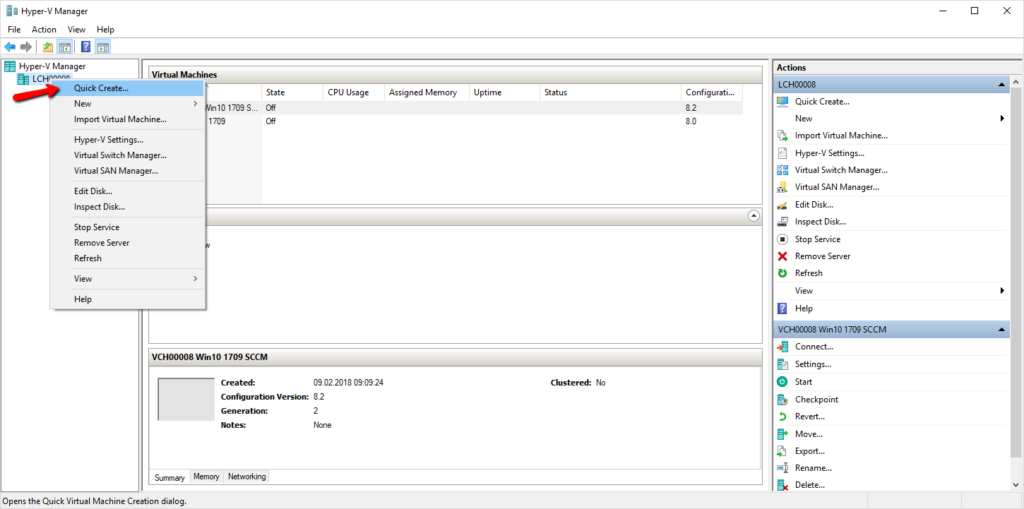Screen dimensions: 1024x509
Task: Click Hyper-V Settings icon in Actions pane
Action: point(782,153)
